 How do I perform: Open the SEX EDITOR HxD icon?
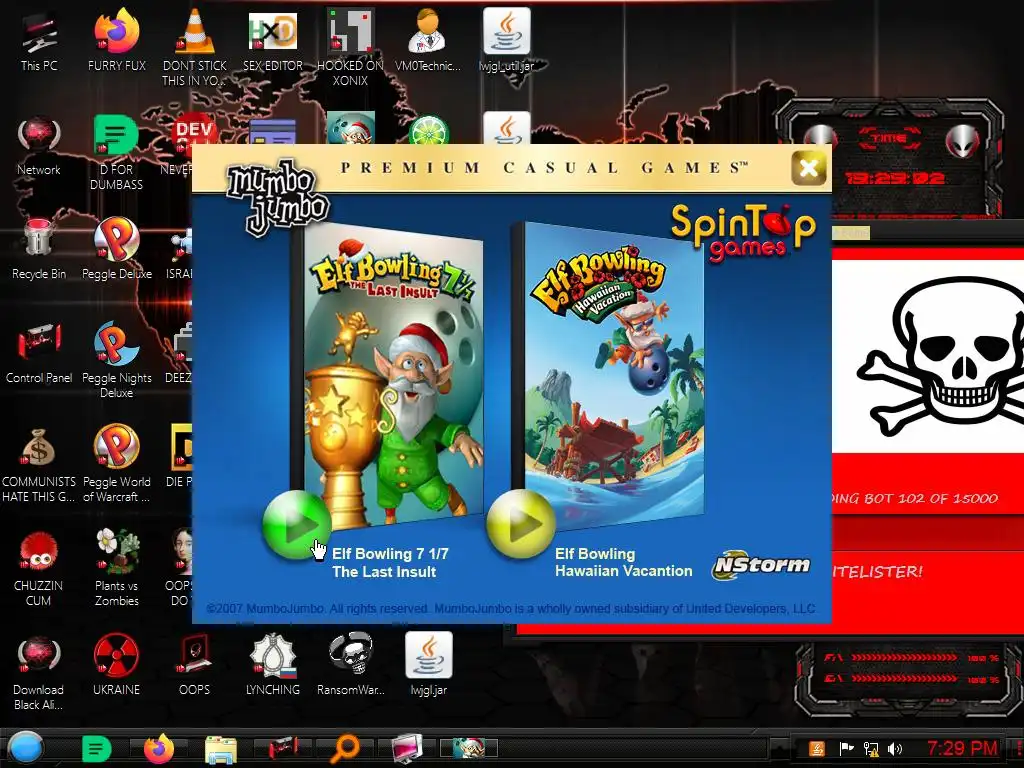pyautogui.click(x=272, y=40)
